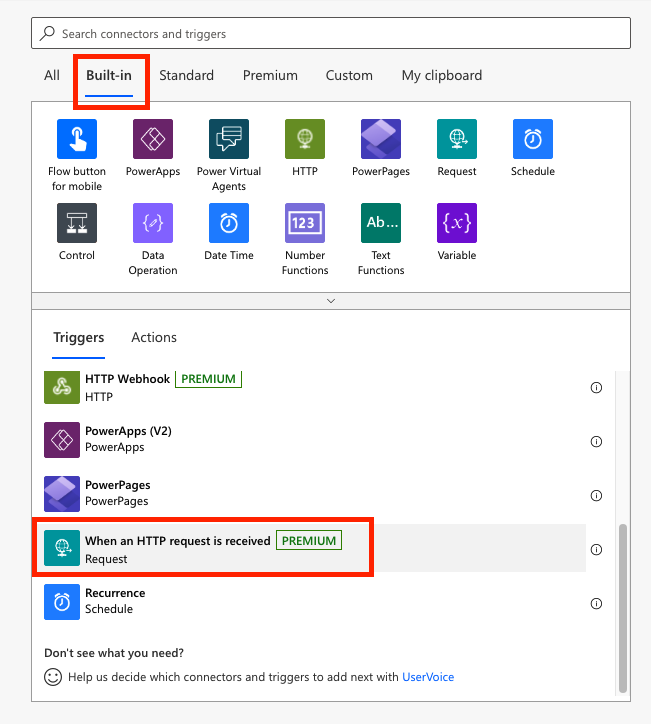Click the triggers list scrollbar
Screen dimensions: 651x724
(623, 608)
